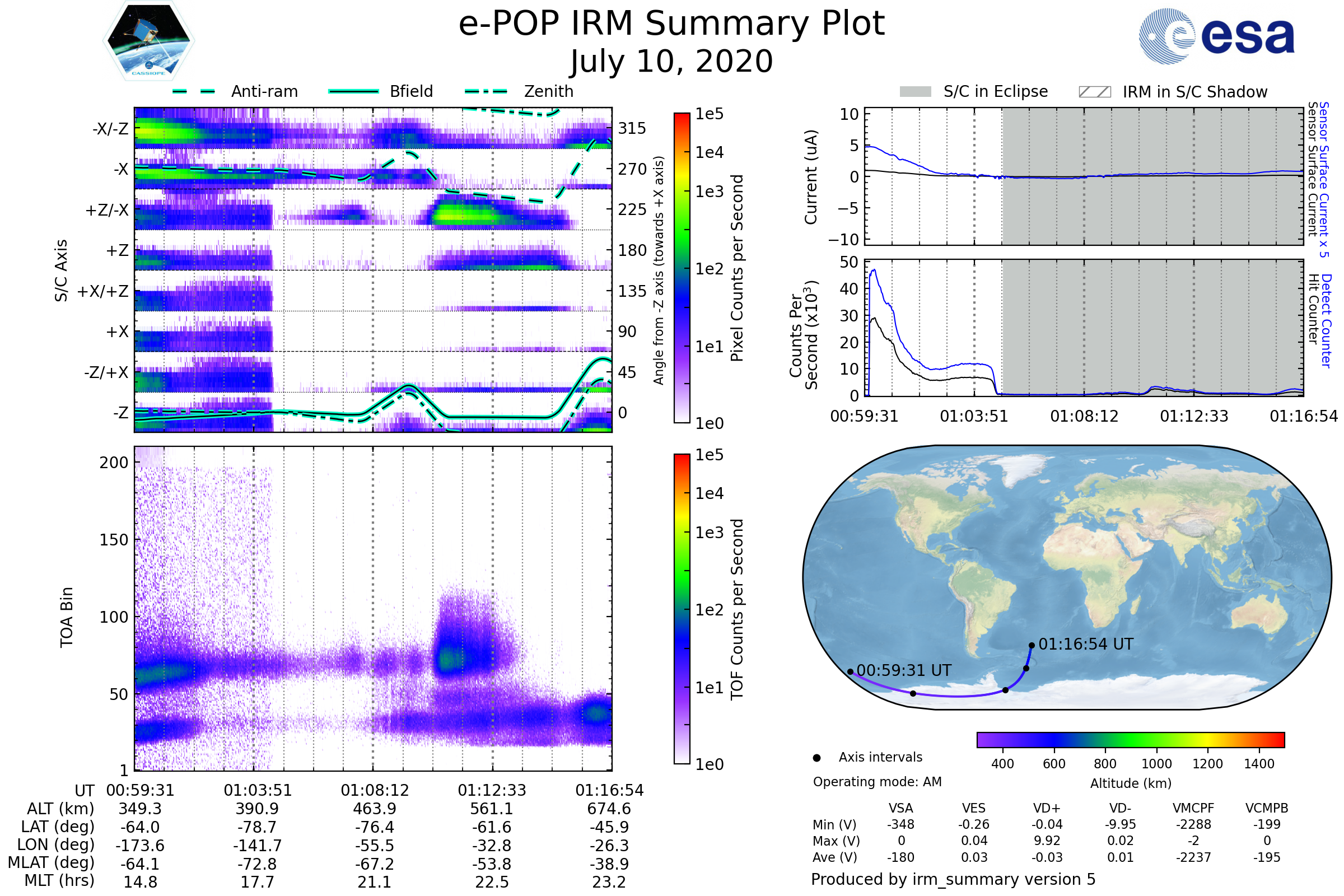Click the Altitude (km) horizontal colorbar

pos(1130,739)
